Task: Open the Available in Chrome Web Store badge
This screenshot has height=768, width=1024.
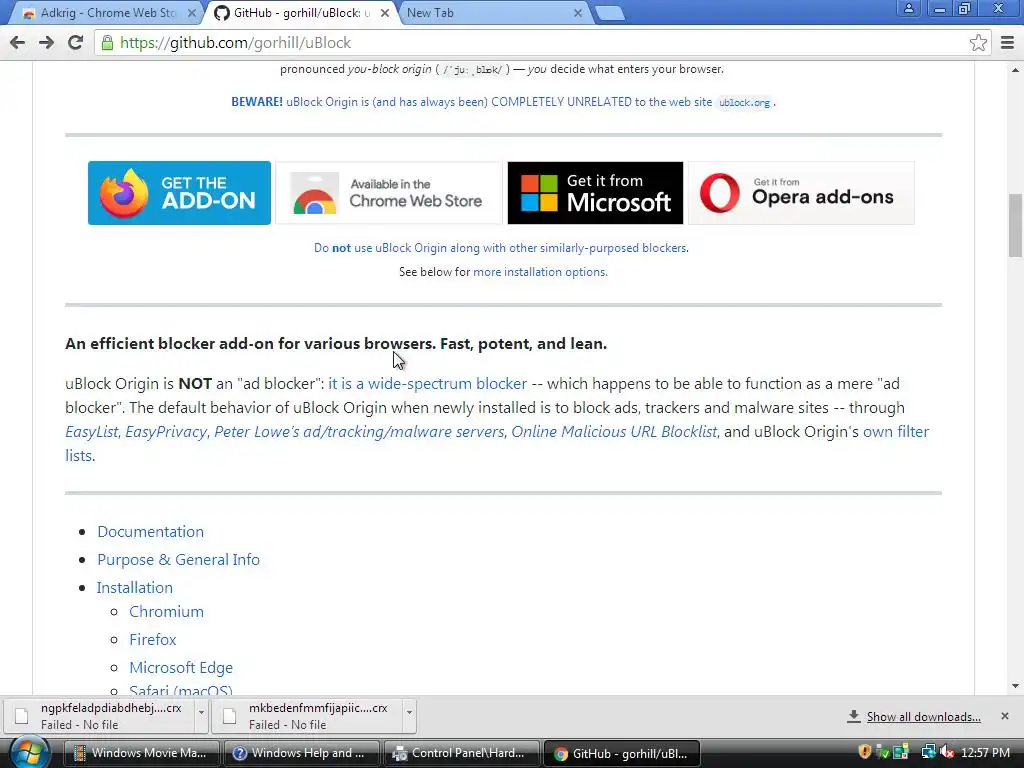Action: point(389,193)
